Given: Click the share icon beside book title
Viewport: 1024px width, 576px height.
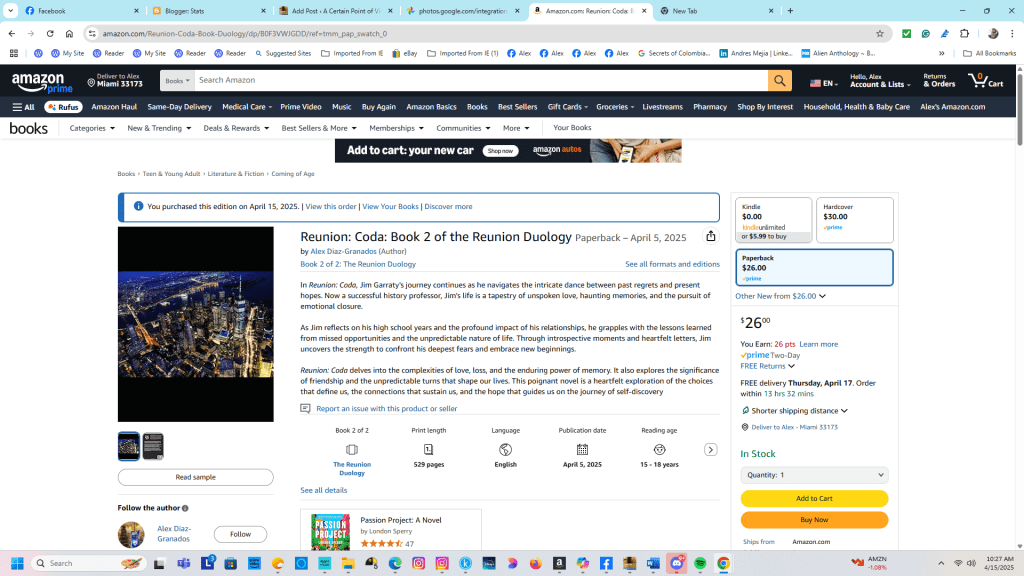Looking at the screenshot, I should pyautogui.click(x=711, y=237).
